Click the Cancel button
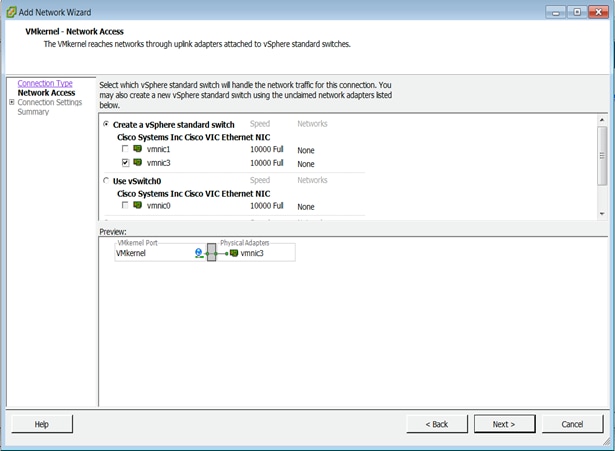615x451 pixels. pos(572,424)
